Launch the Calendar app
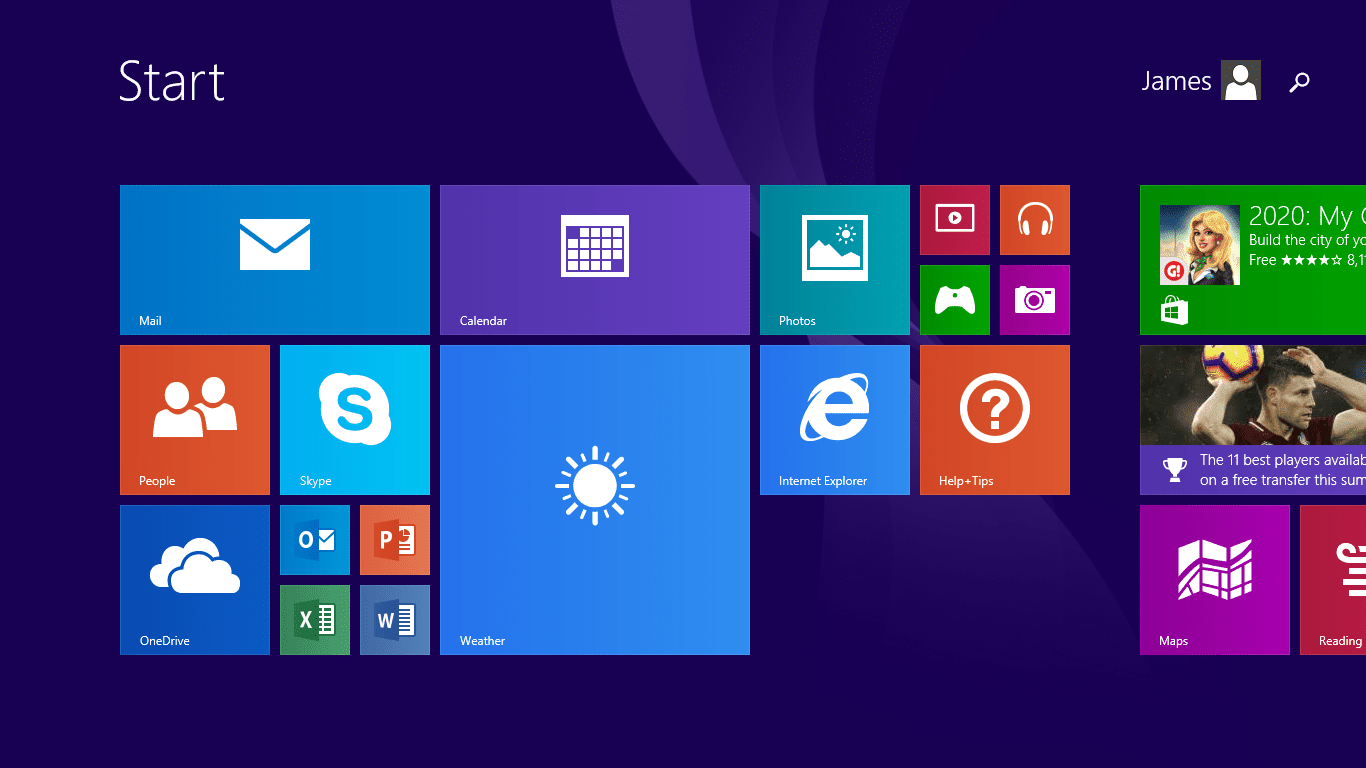The height and width of the screenshot is (768, 1366). (594, 259)
